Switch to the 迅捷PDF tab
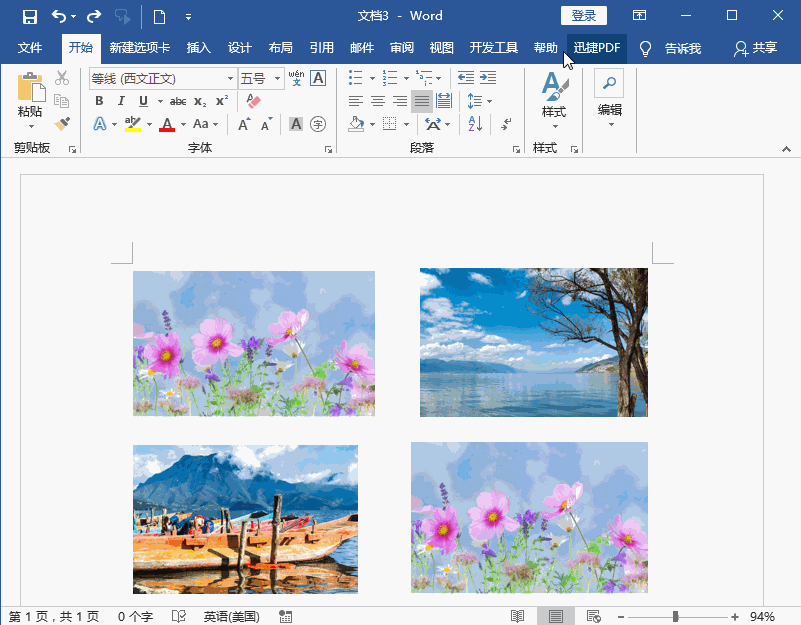 [597, 48]
